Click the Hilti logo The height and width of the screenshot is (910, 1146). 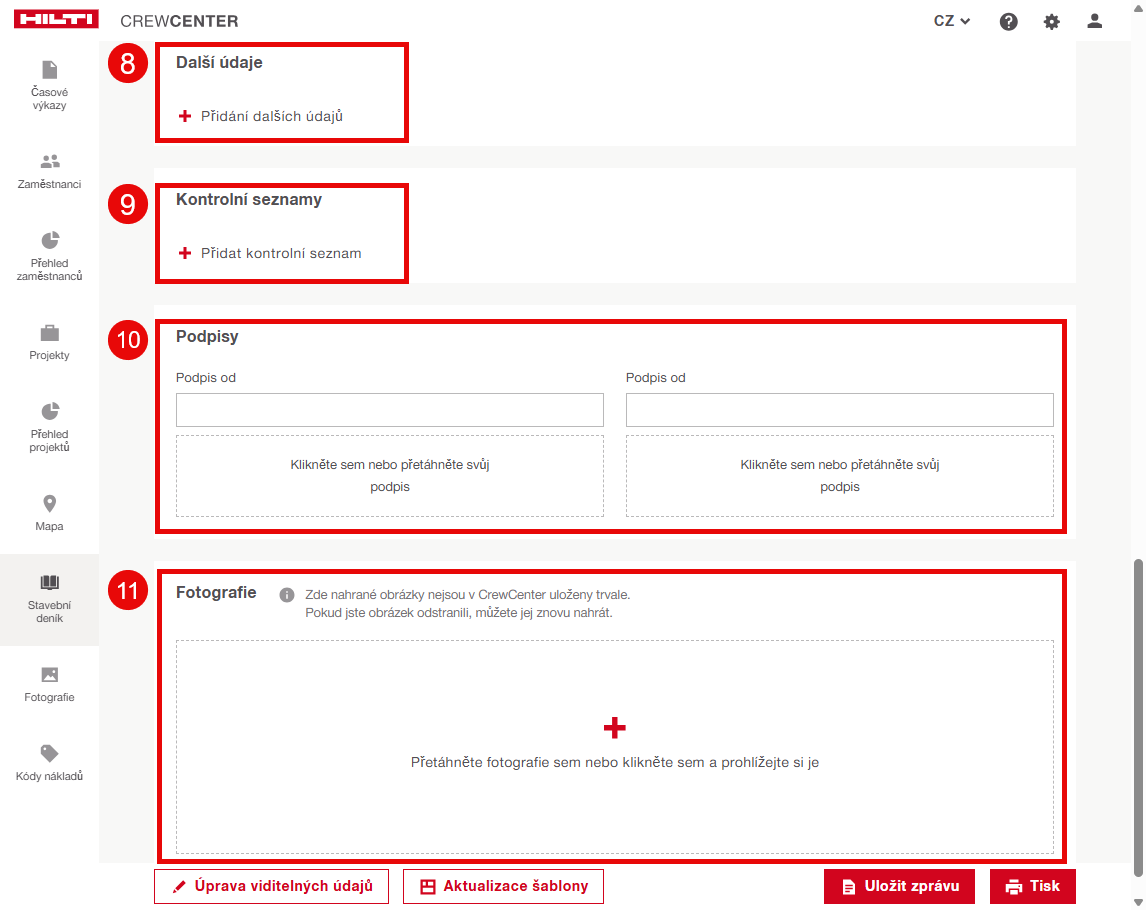click(56, 21)
